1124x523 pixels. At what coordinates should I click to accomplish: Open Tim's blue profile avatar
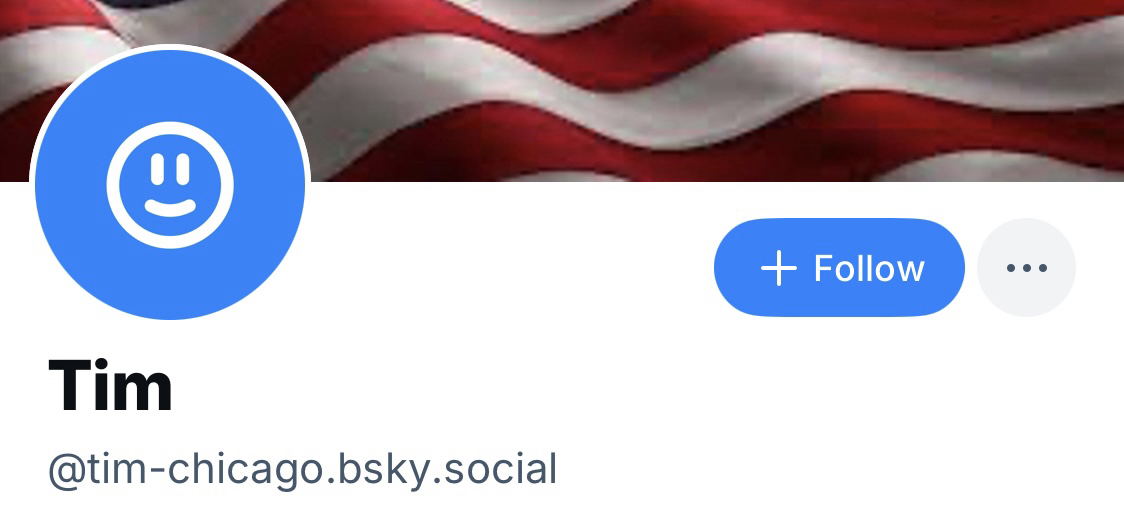tap(170, 185)
